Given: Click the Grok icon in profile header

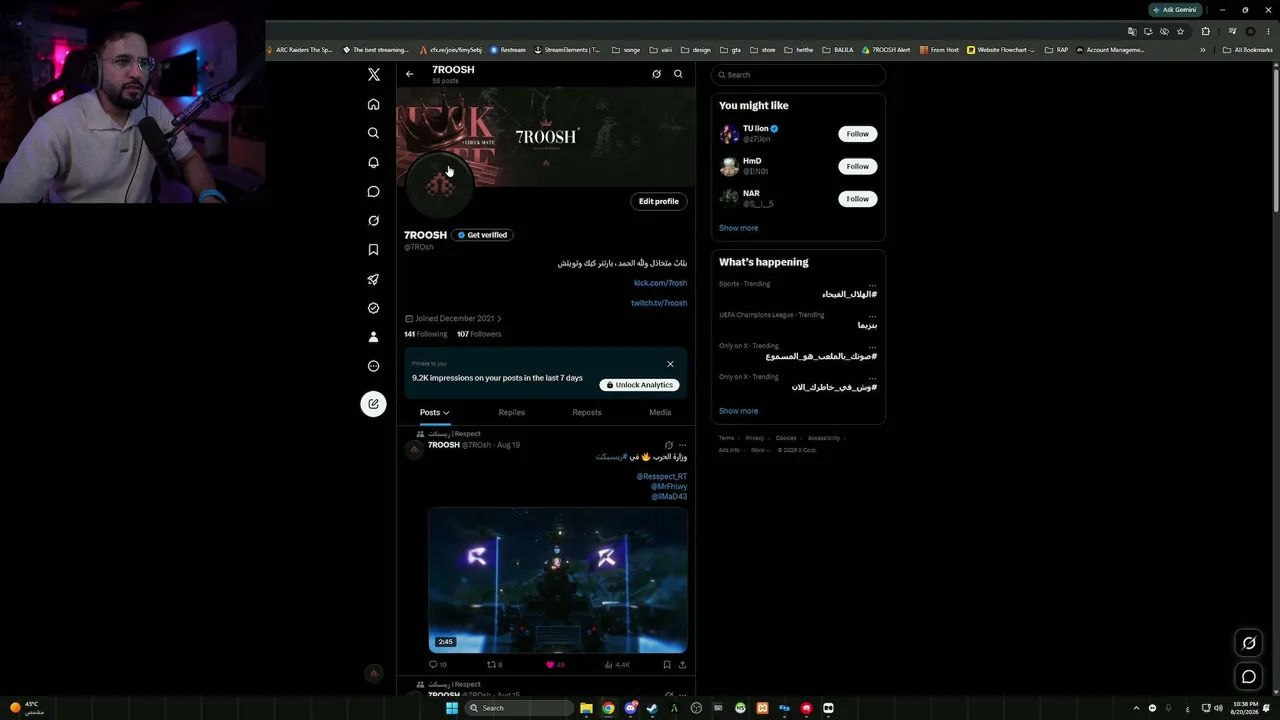Looking at the screenshot, I should tap(656, 74).
